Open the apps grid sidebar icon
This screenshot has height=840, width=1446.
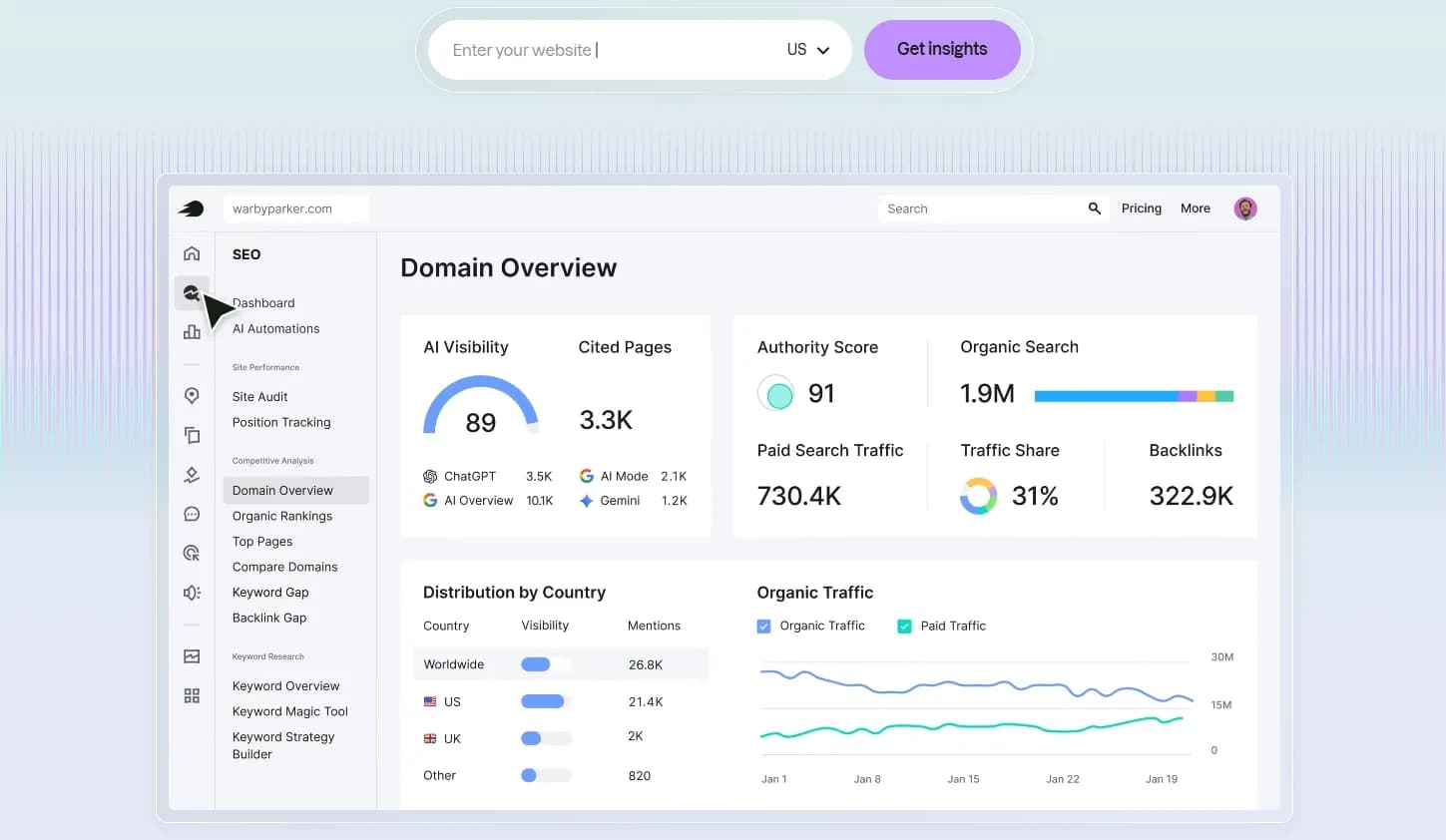click(x=192, y=695)
